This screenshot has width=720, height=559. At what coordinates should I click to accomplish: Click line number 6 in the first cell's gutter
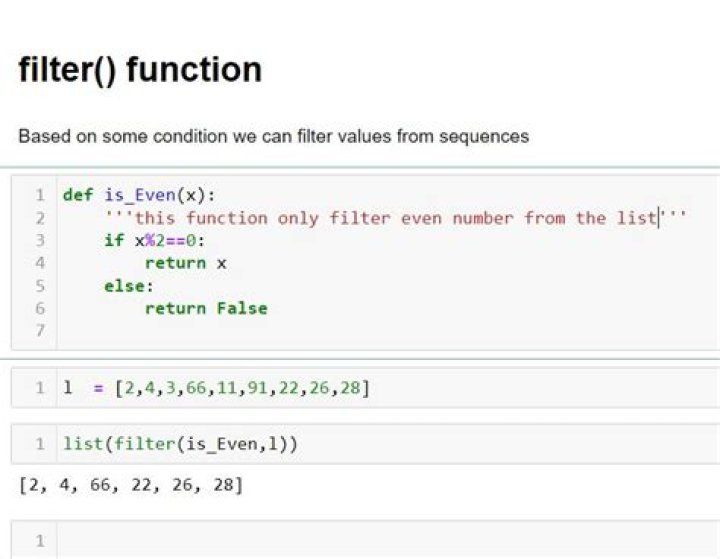tap(39, 308)
